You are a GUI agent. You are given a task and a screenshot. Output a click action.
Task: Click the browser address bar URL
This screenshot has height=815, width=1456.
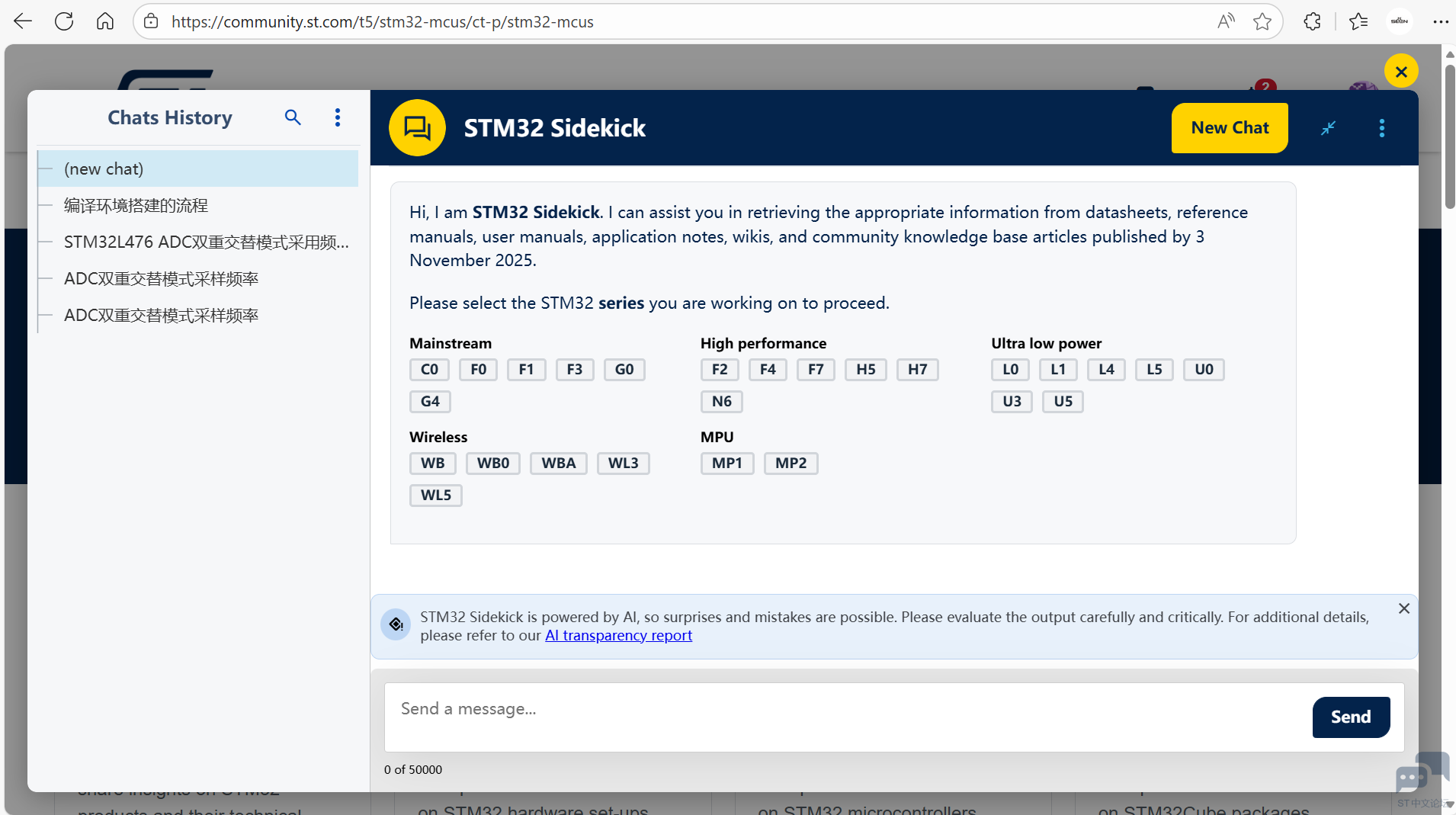[x=382, y=21]
